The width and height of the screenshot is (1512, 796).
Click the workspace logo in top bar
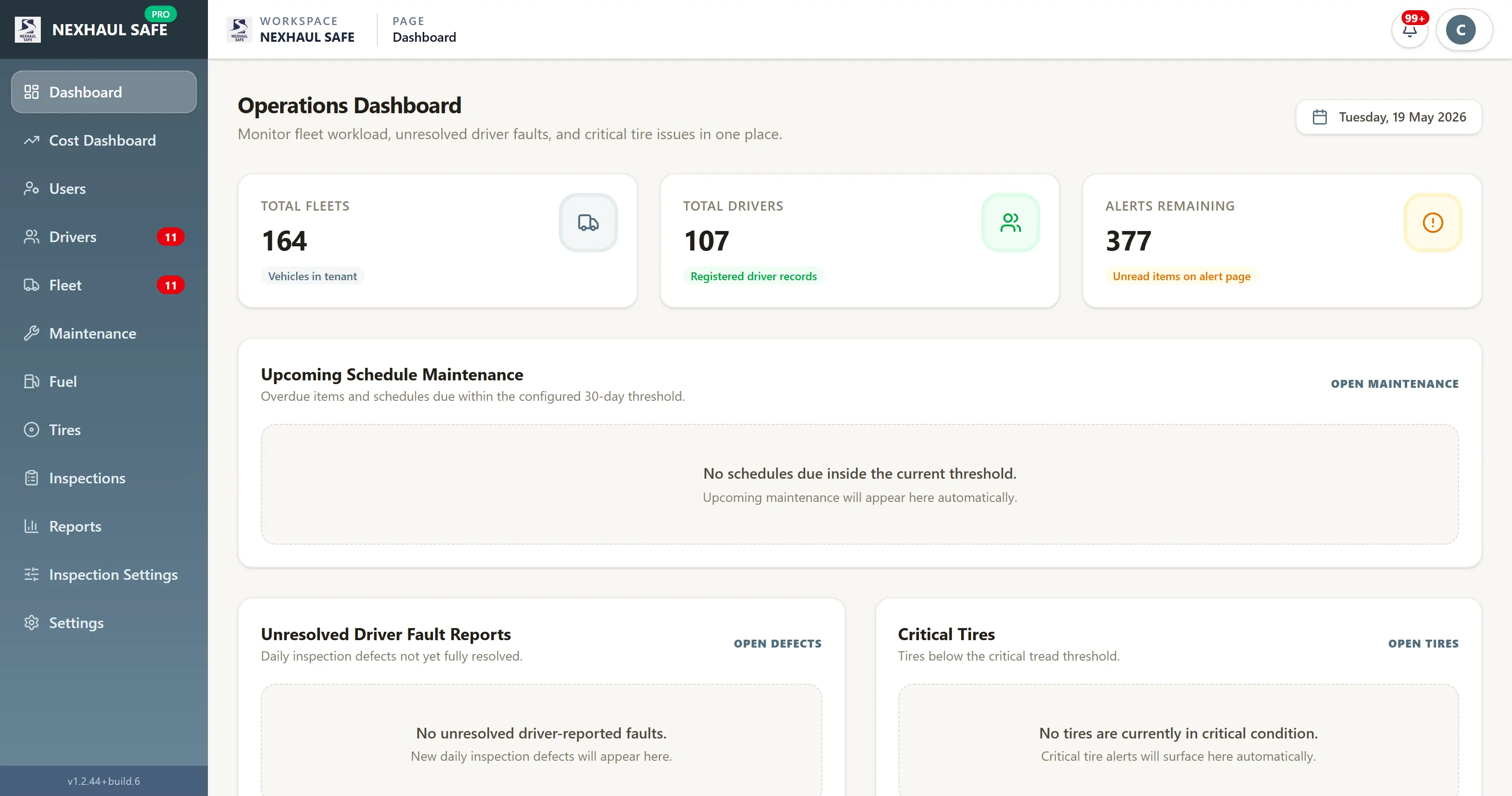pyautogui.click(x=239, y=29)
